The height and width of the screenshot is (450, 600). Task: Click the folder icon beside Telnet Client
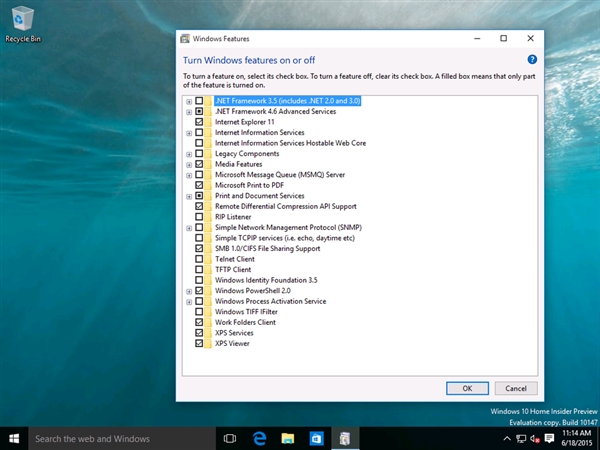point(208,259)
